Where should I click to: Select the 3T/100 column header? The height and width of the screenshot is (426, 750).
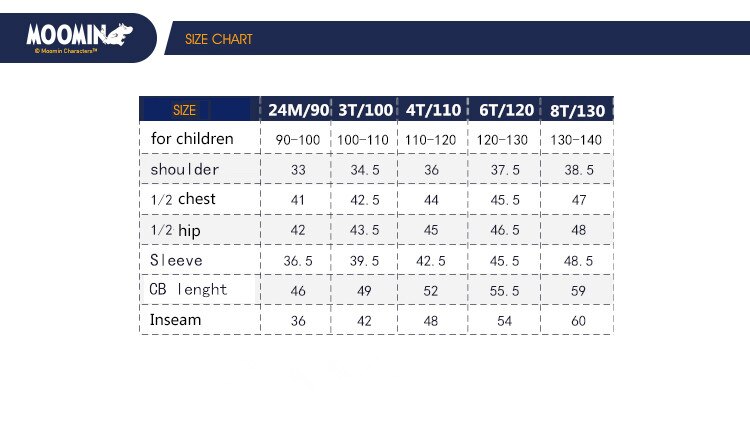(365, 110)
